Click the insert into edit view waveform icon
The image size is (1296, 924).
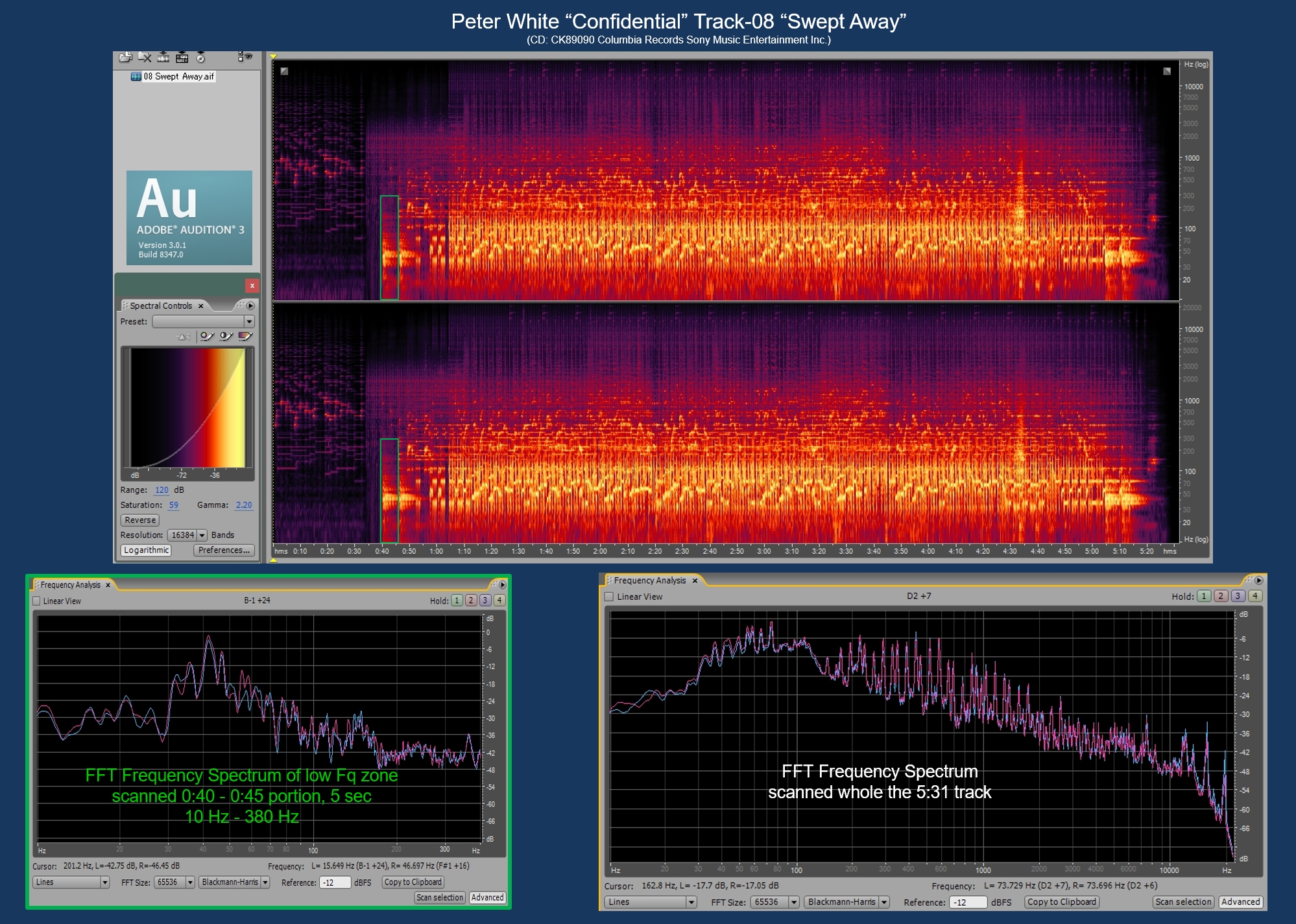tap(163, 58)
